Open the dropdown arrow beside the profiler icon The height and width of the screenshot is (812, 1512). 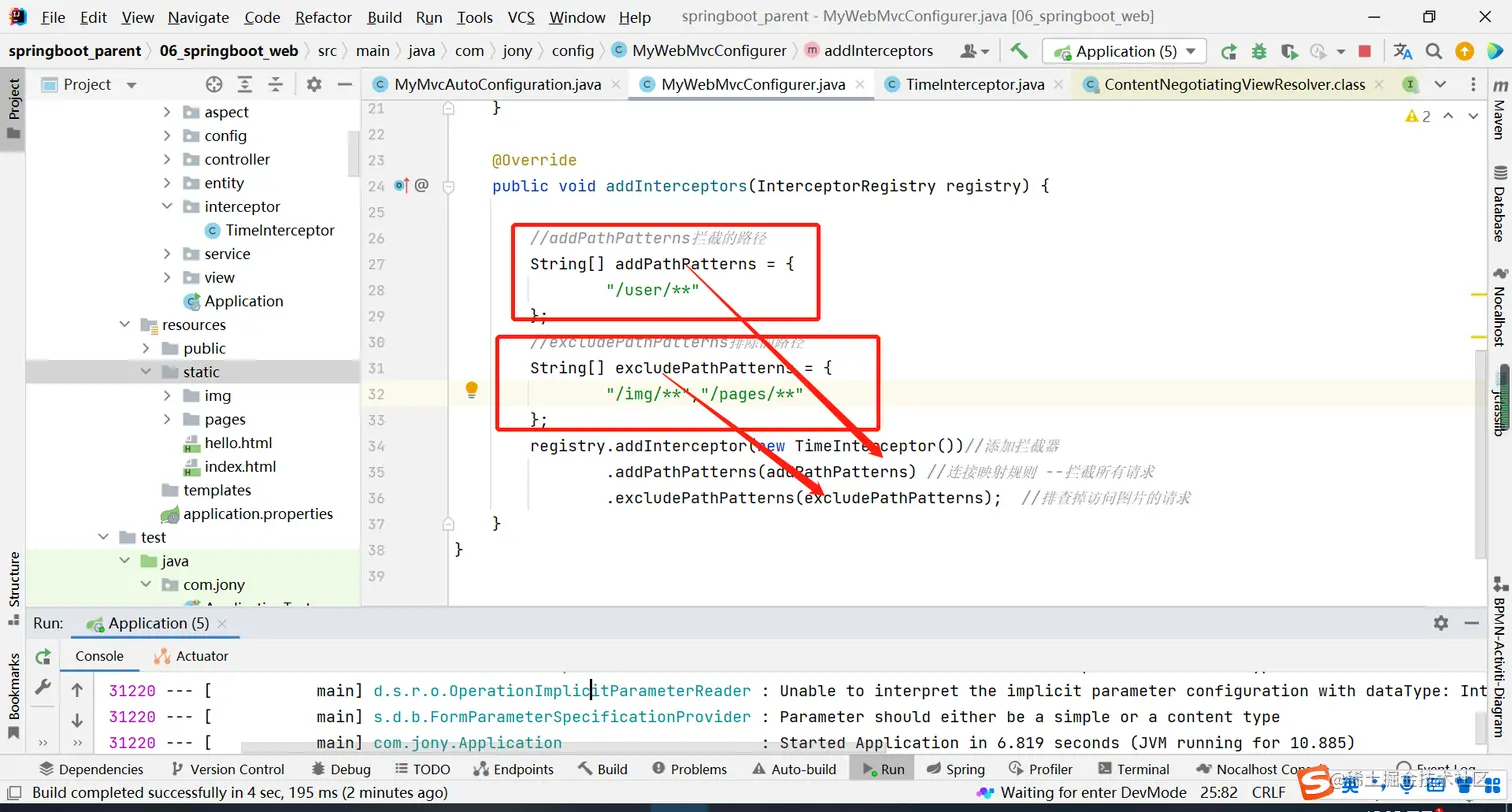point(1342,51)
